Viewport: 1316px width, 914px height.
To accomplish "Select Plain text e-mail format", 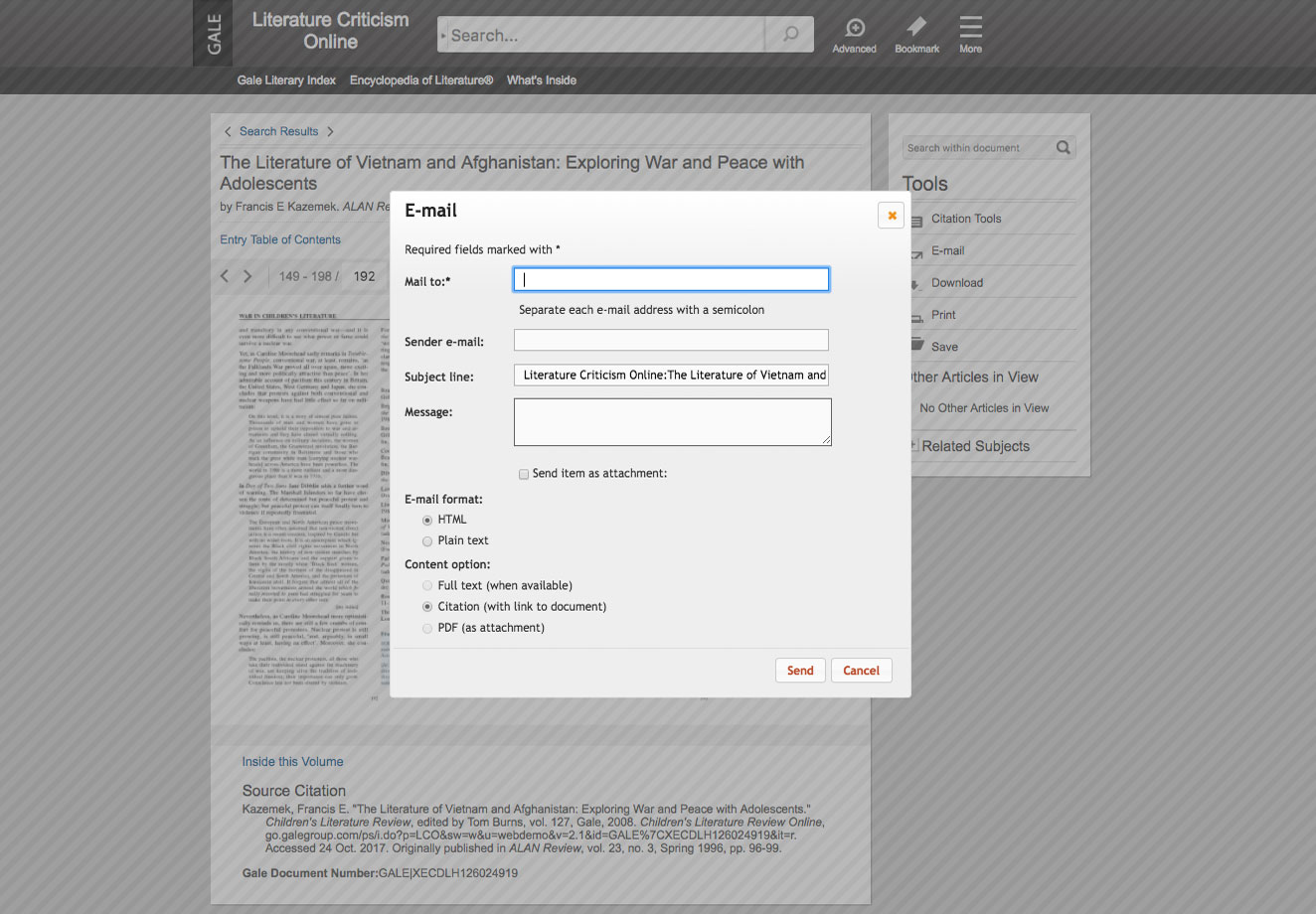I will [427, 541].
